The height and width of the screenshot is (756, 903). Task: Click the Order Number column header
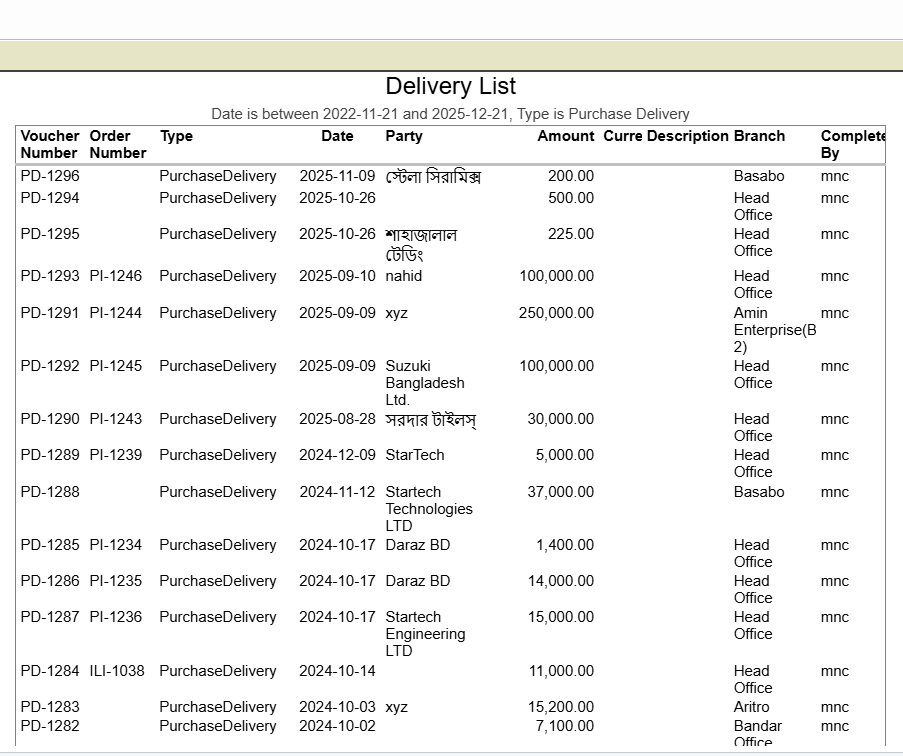[114, 145]
